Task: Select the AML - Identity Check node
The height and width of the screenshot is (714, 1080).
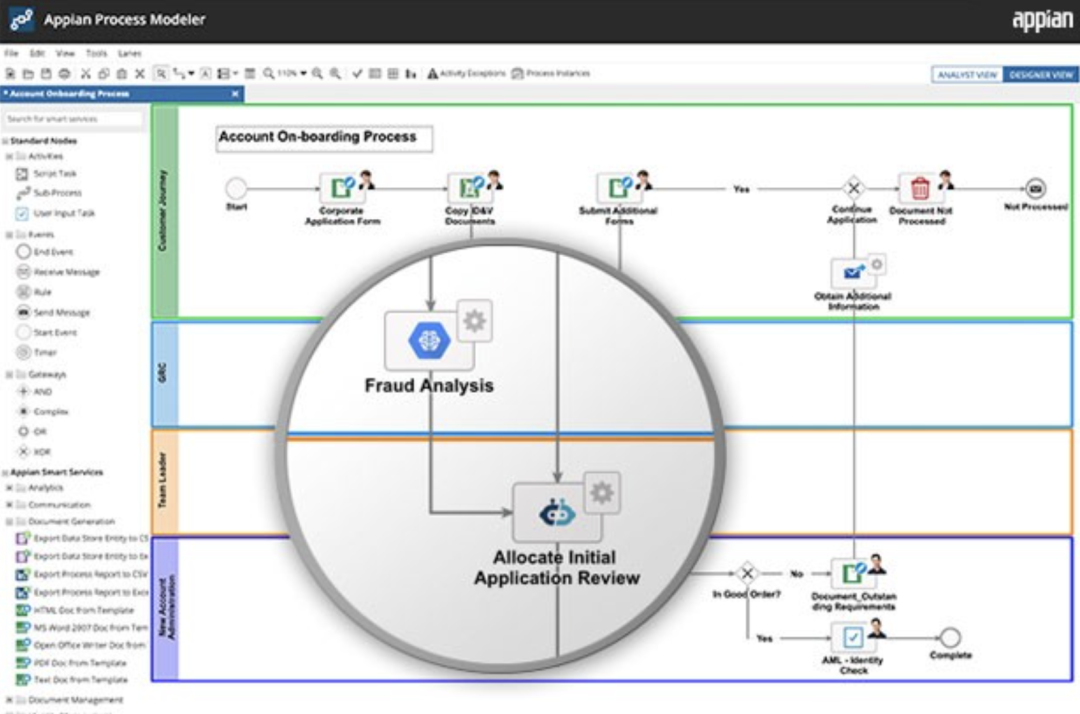Action: tap(853, 638)
